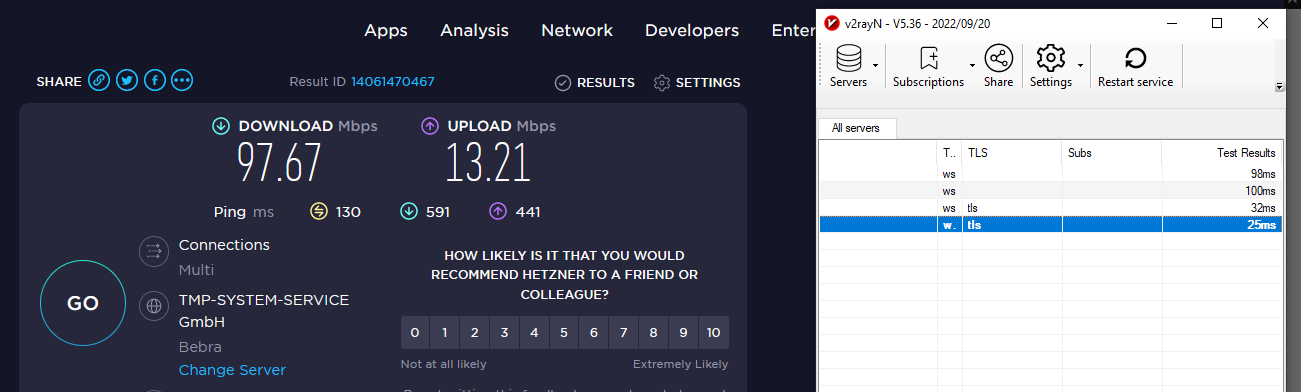Share result on Twitter icon

[x=126, y=81]
